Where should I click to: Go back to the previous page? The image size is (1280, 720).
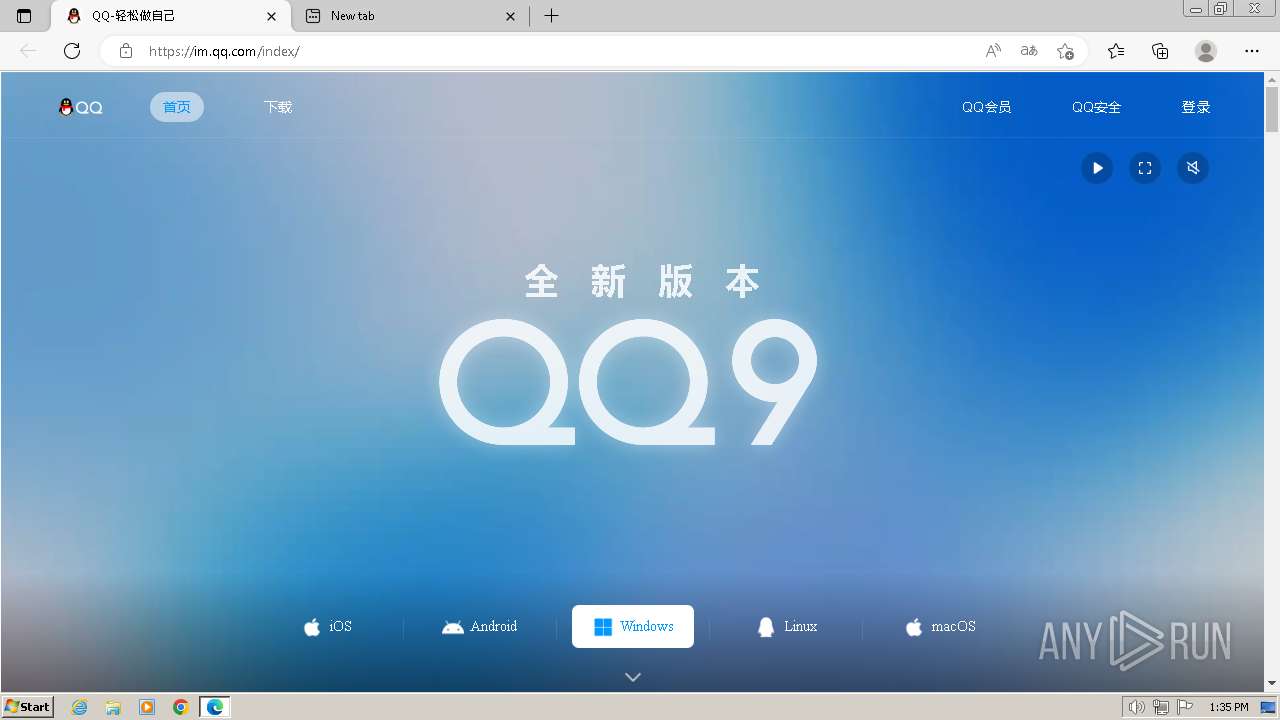point(28,51)
